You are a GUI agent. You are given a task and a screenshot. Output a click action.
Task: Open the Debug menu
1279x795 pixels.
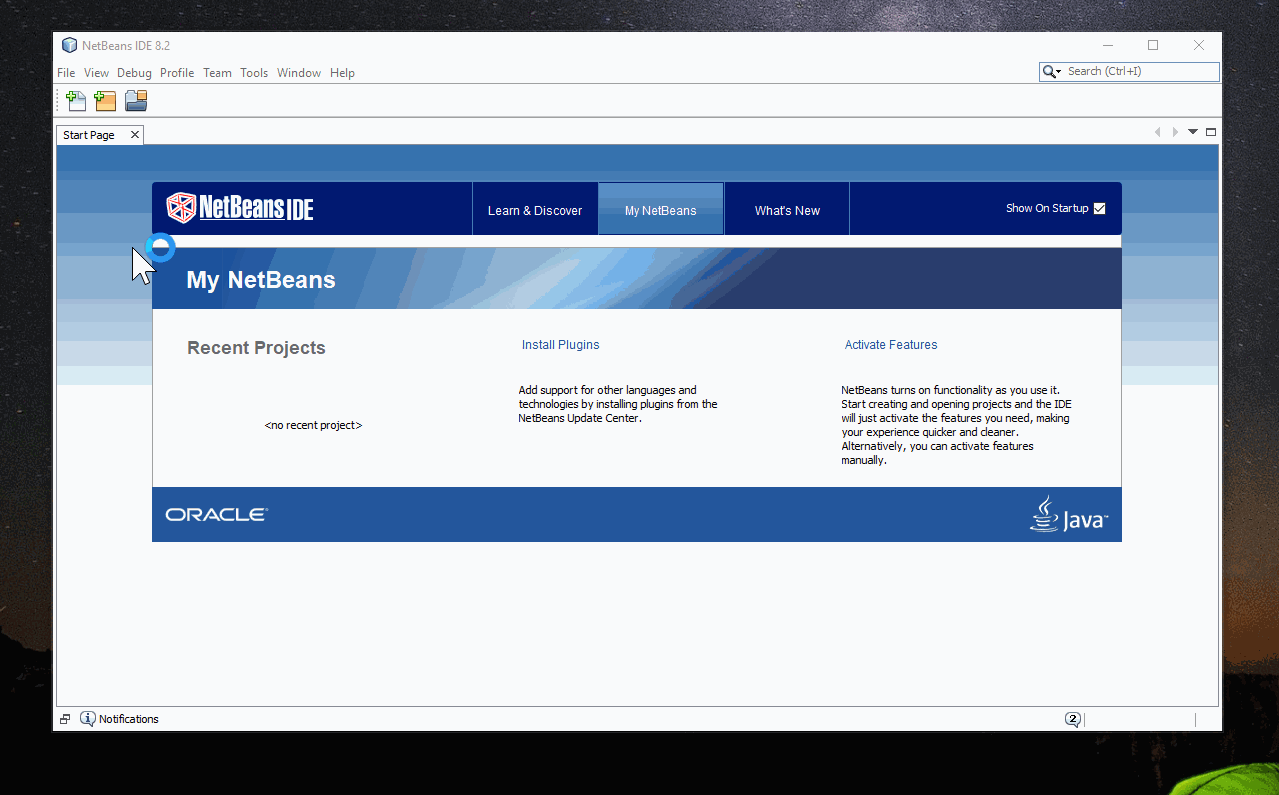pyautogui.click(x=135, y=73)
